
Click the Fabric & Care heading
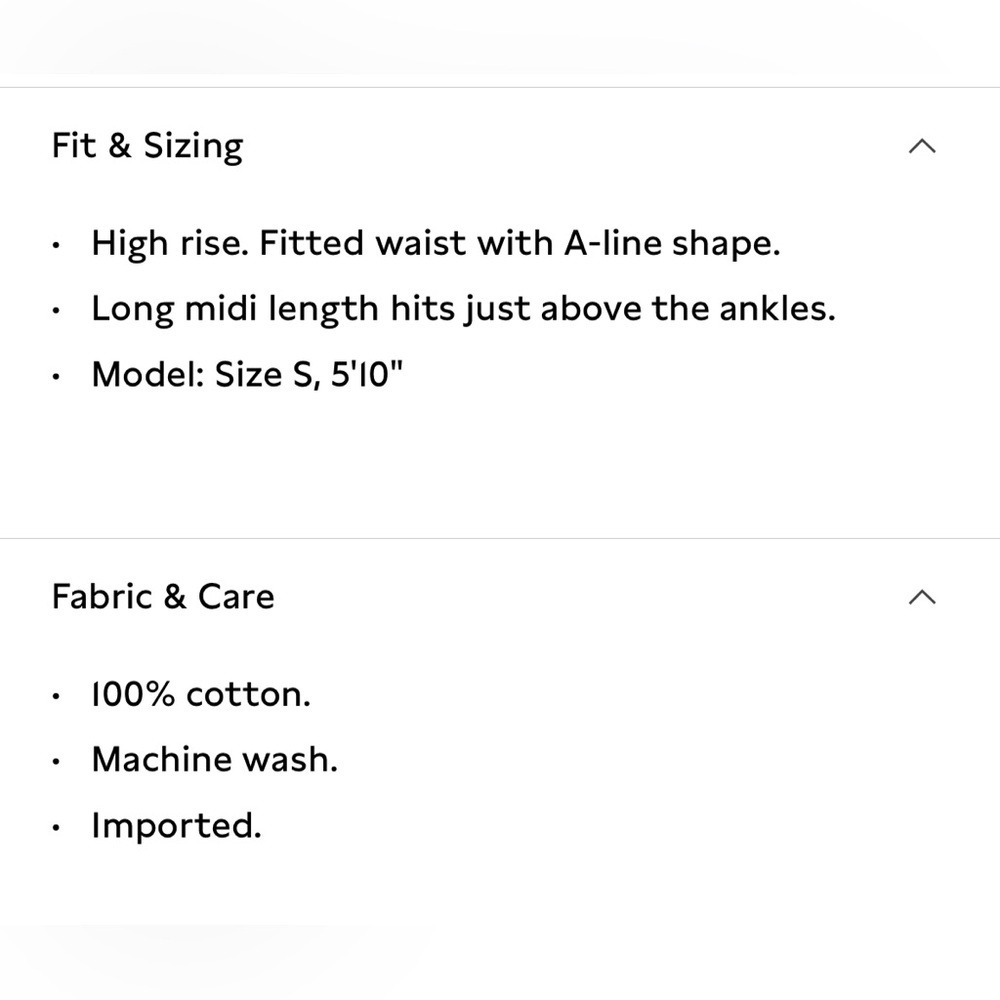163,597
